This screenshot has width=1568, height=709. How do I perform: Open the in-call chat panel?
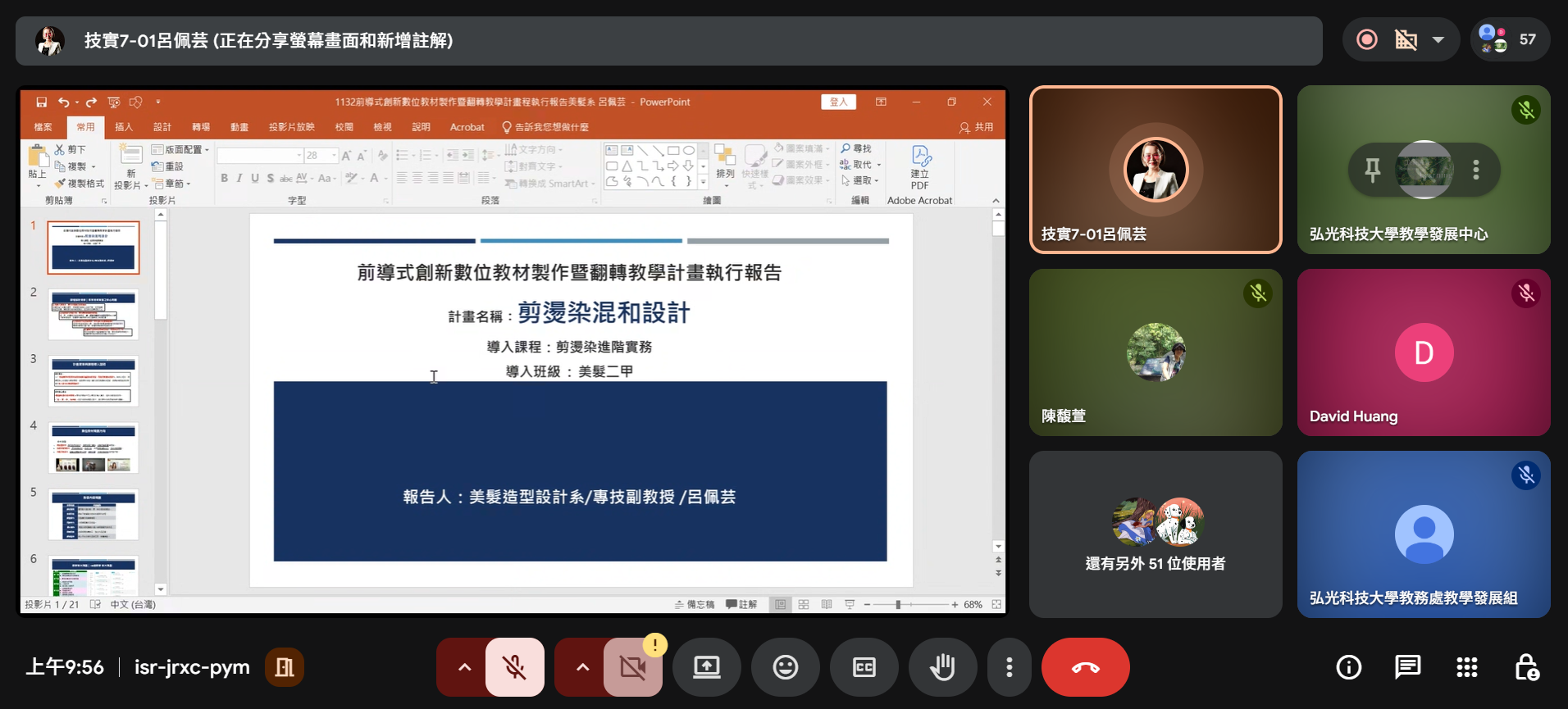1407,667
